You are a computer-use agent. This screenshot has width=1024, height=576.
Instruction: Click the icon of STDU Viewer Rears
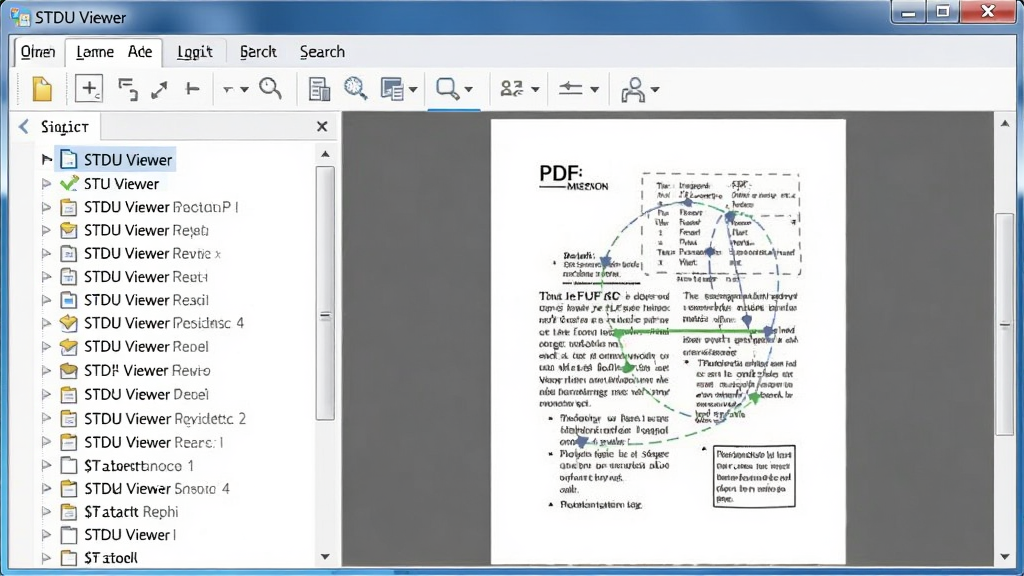click(68, 442)
